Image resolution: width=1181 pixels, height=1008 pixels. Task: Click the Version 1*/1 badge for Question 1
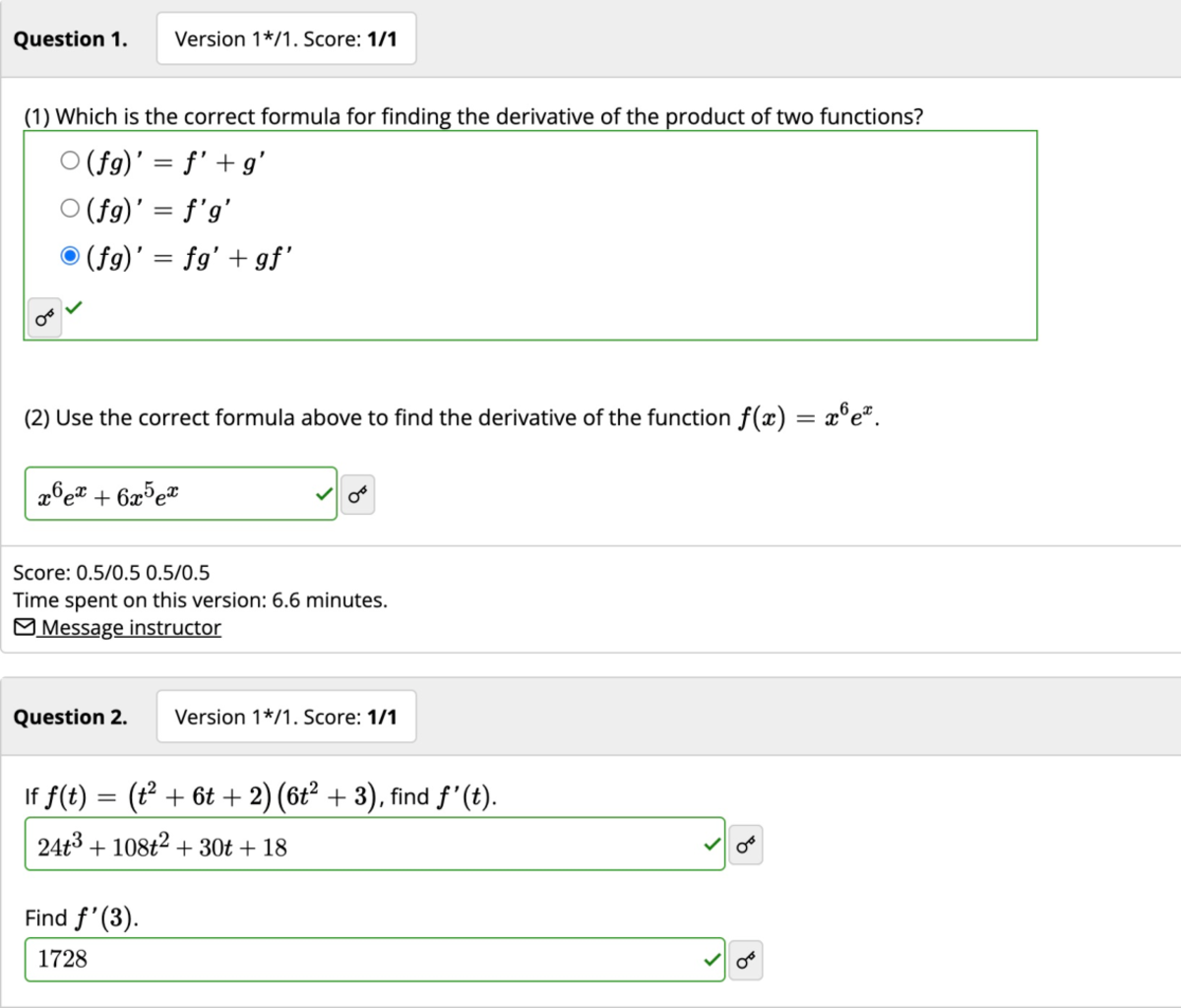tap(285, 38)
